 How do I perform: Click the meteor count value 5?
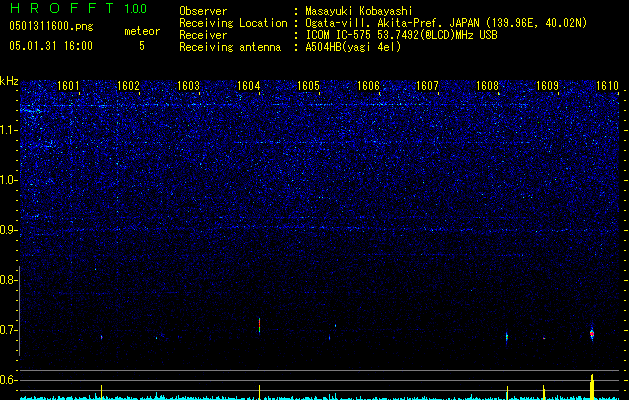(x=142, y=46)
